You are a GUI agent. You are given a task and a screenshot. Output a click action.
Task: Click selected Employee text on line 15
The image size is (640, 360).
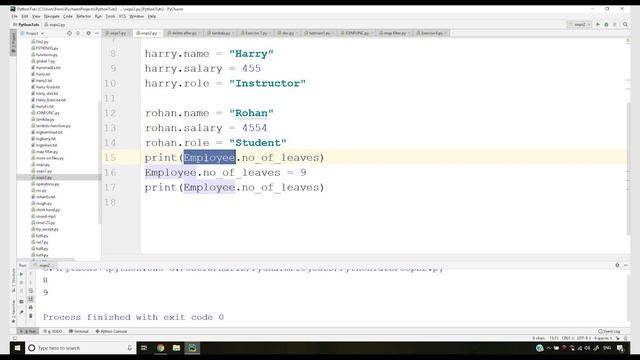(x=209, y=158)
